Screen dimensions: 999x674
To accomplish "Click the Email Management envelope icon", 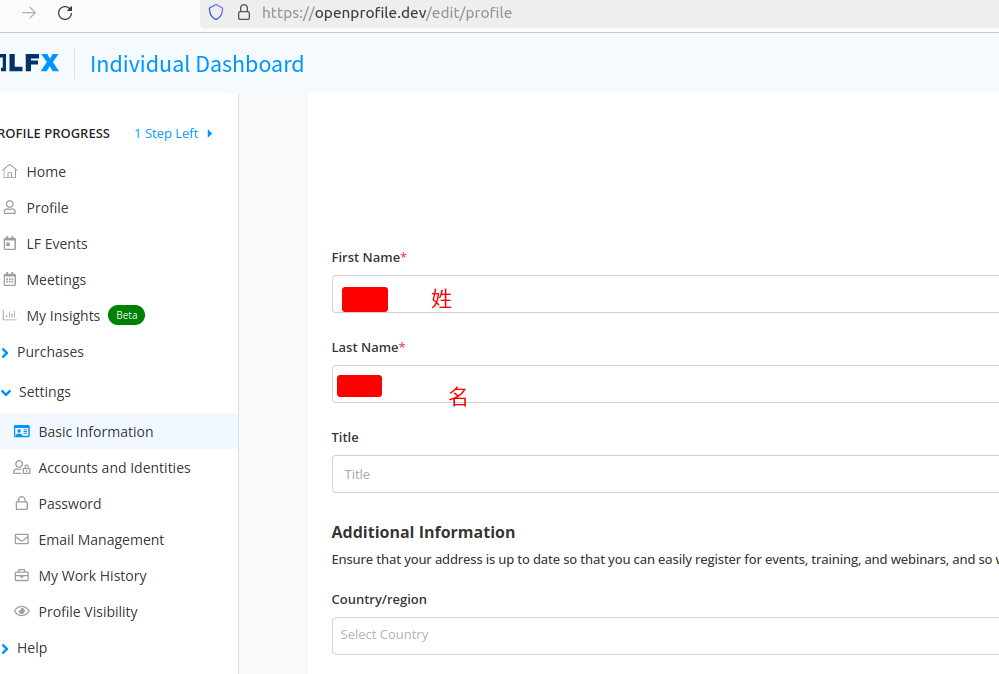I will (x=22, y=539).
